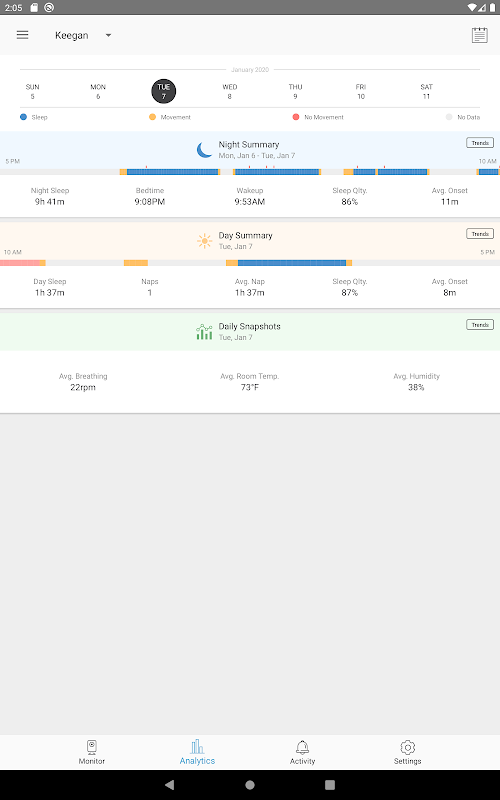
Task: Open the Settings gear icon
Action: pos(407,747)
